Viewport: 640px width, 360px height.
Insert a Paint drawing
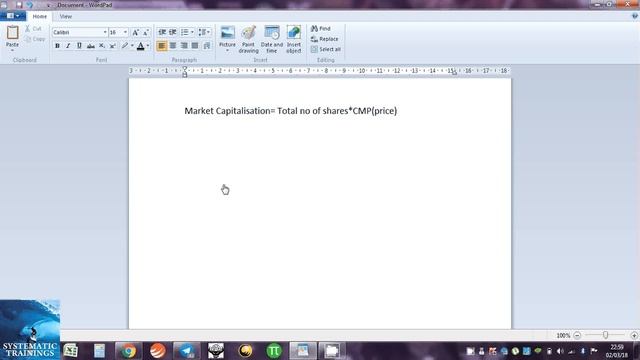click(x=249, y=39)
